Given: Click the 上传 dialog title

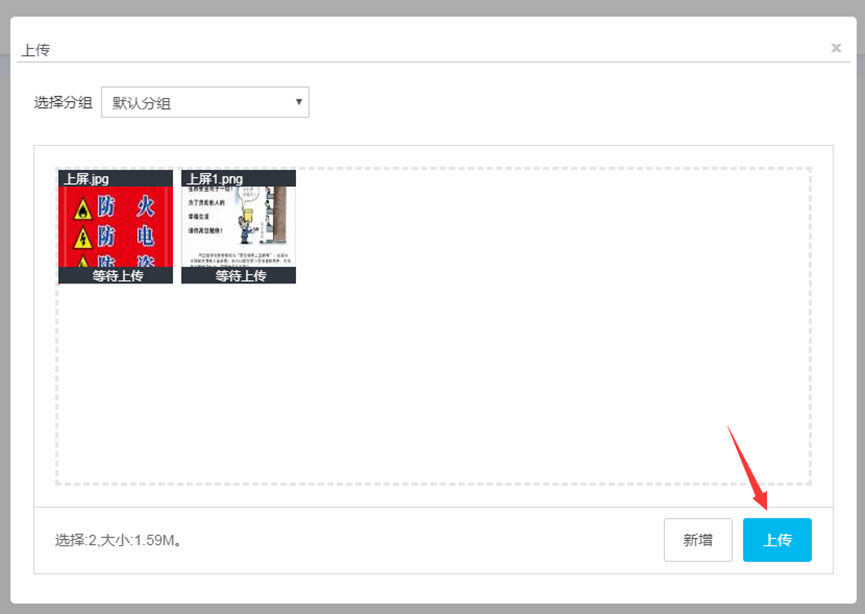Looking at the screenshot, I should (36, 50).
